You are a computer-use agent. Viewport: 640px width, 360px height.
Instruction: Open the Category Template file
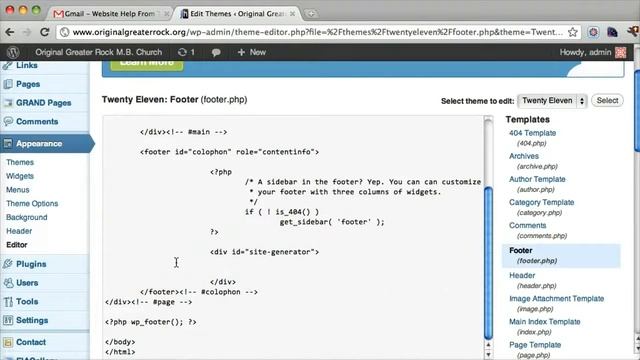541,202
